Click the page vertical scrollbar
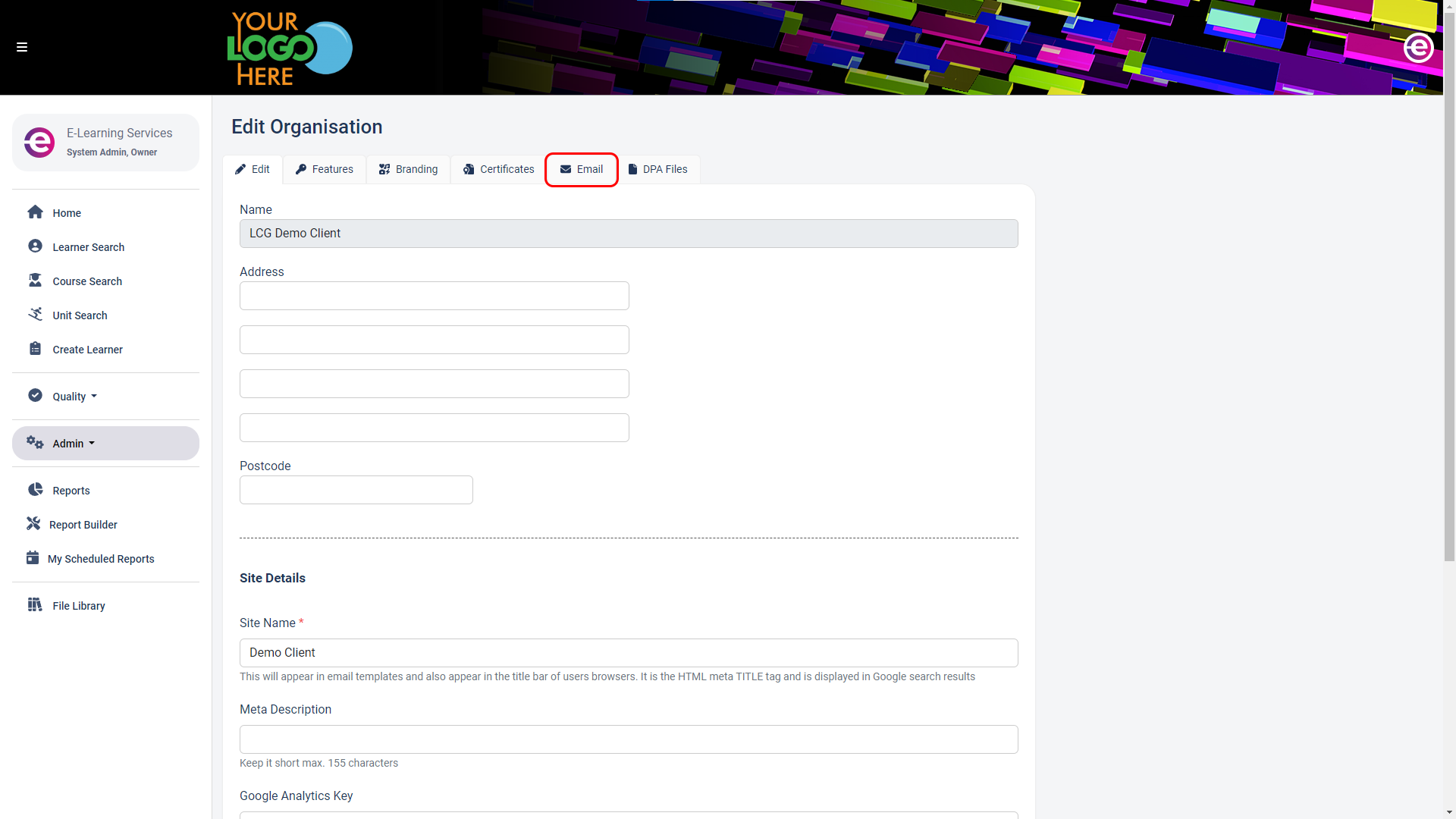Image resolution: width=1456 pixels, height=819 pixels. click(1449, 287)
